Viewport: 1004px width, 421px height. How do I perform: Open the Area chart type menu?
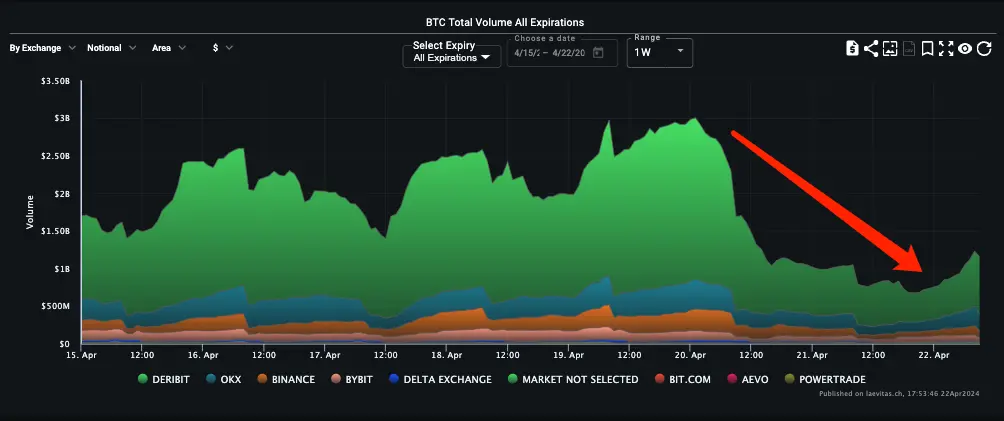click(x=168, y=47)
